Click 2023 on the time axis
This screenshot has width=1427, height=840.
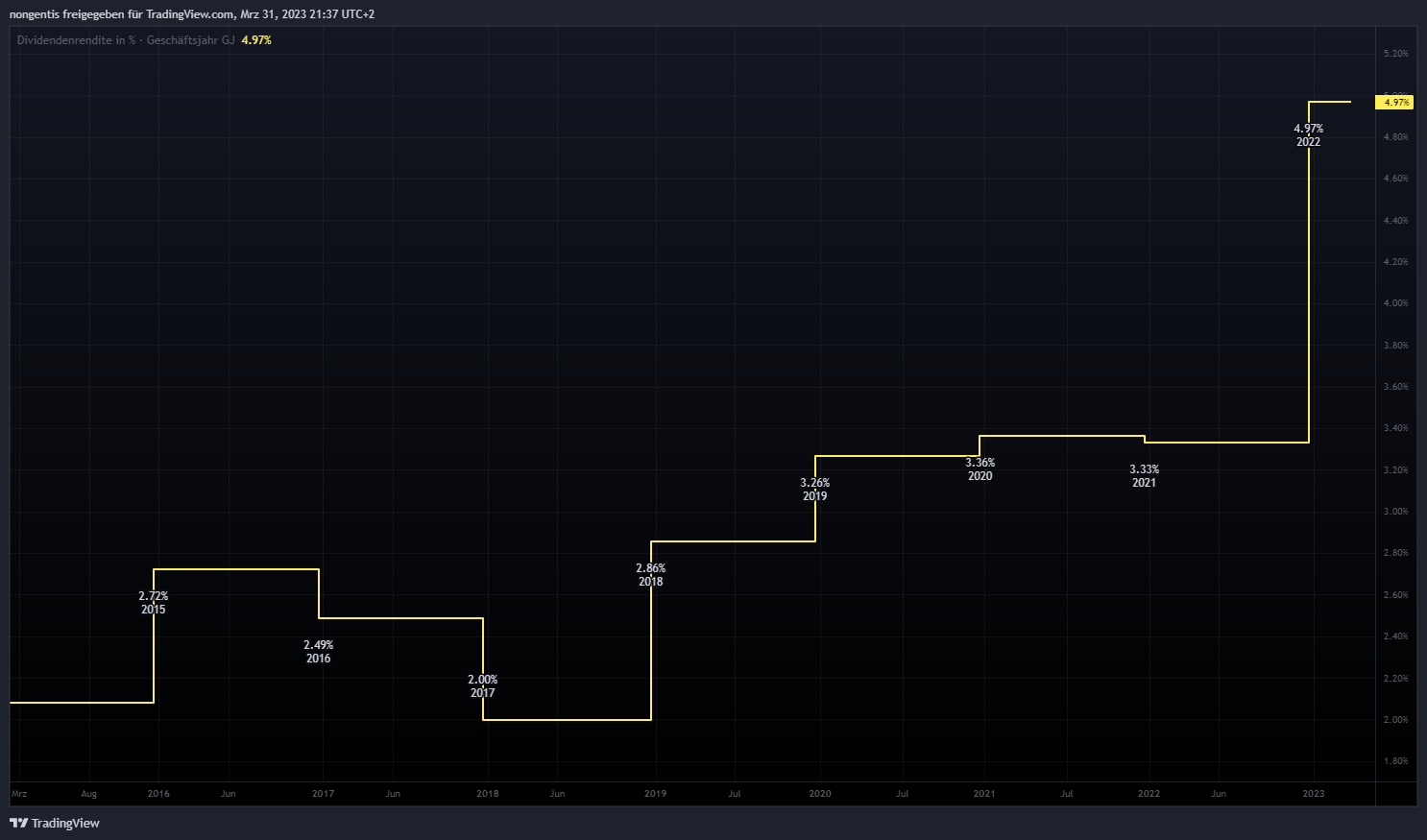1313,794
